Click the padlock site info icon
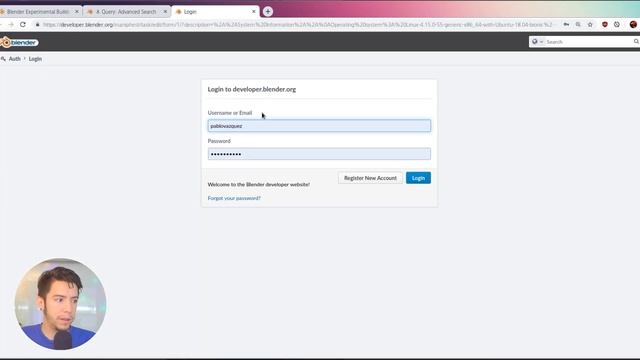 37,24
